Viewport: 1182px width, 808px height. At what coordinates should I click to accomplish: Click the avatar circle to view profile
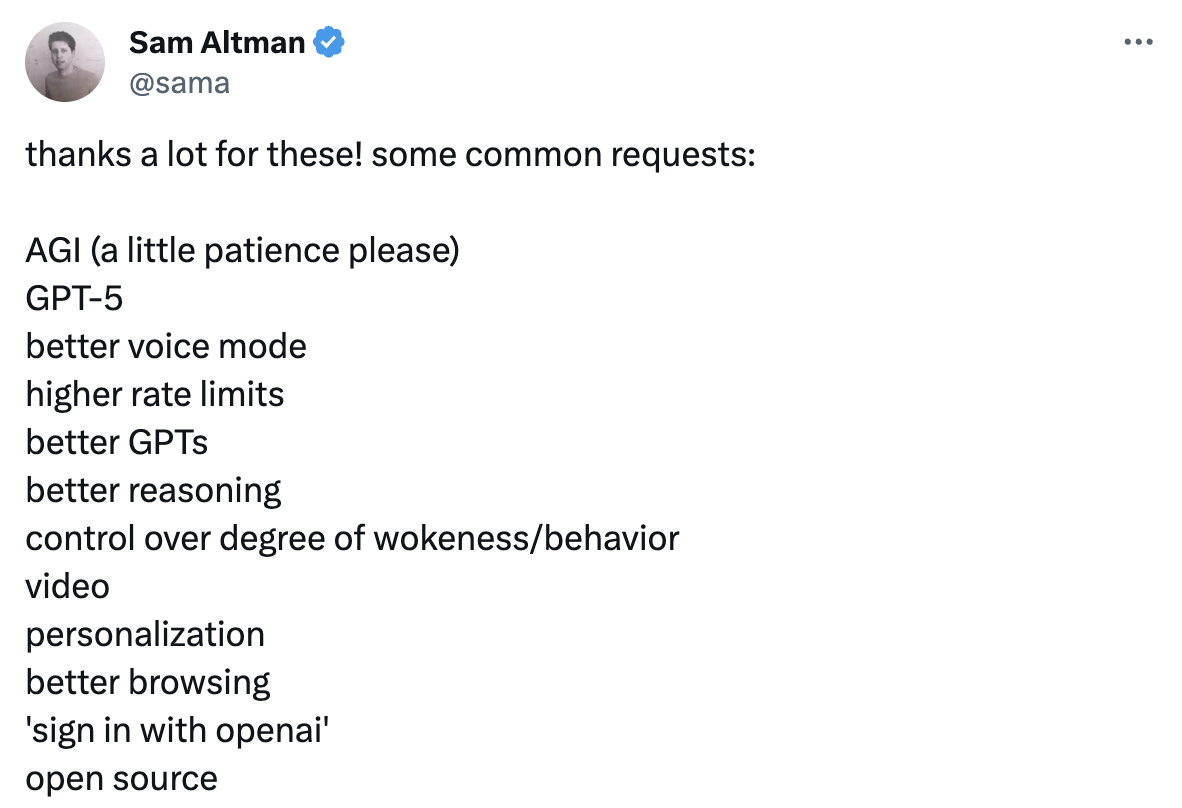(x=64, y=62)
